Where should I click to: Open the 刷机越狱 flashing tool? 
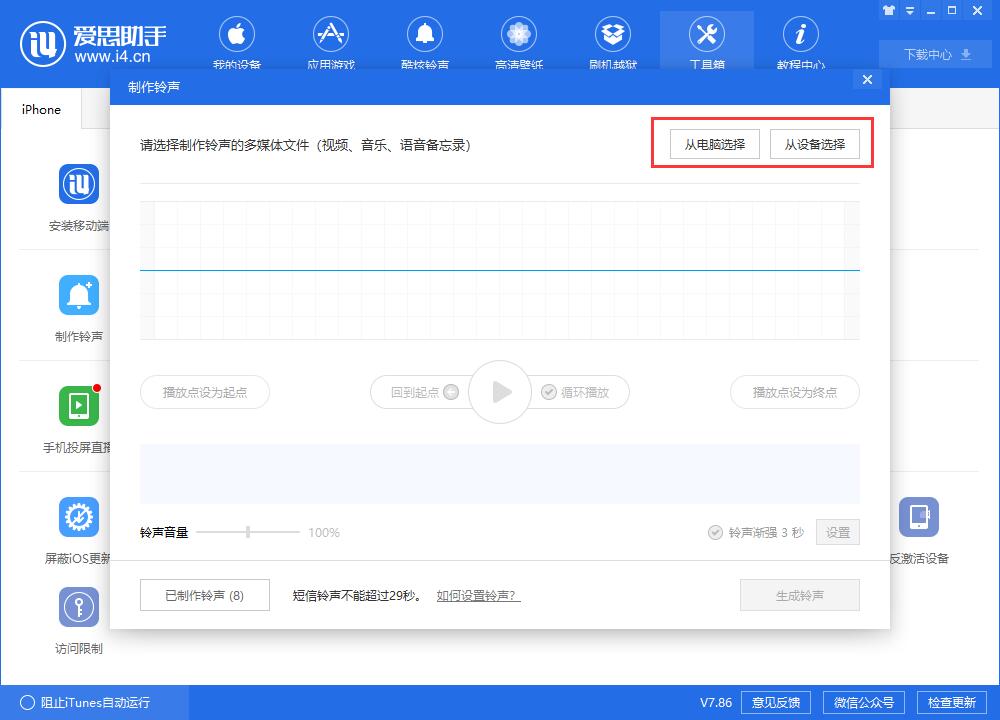tap(613, 40)
